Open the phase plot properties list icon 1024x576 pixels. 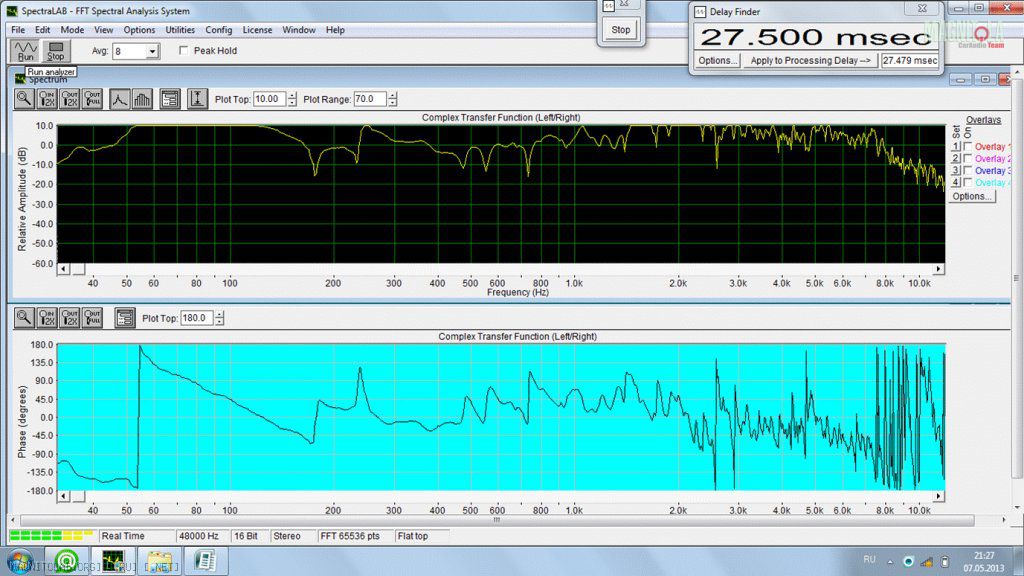point(125,317)
